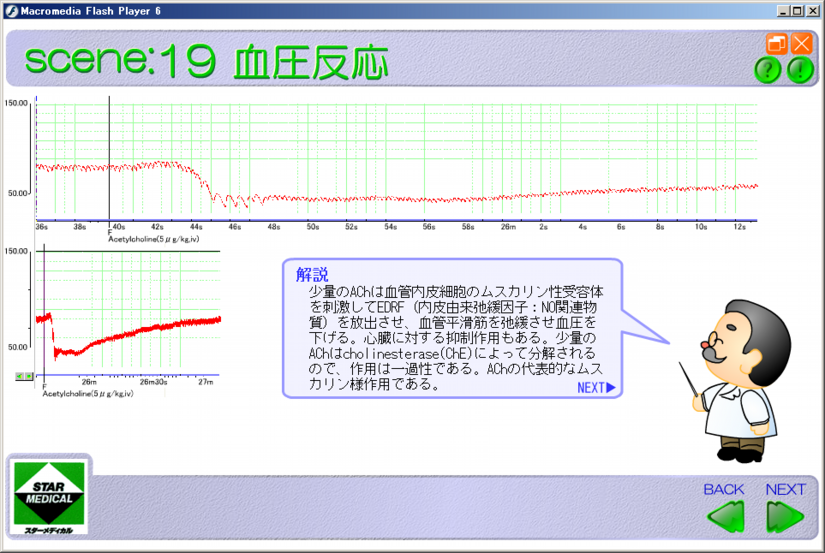Click the Flash Player title bar icon
The width and height of the screenshot is (825, 553).
(x=10, y=10)
